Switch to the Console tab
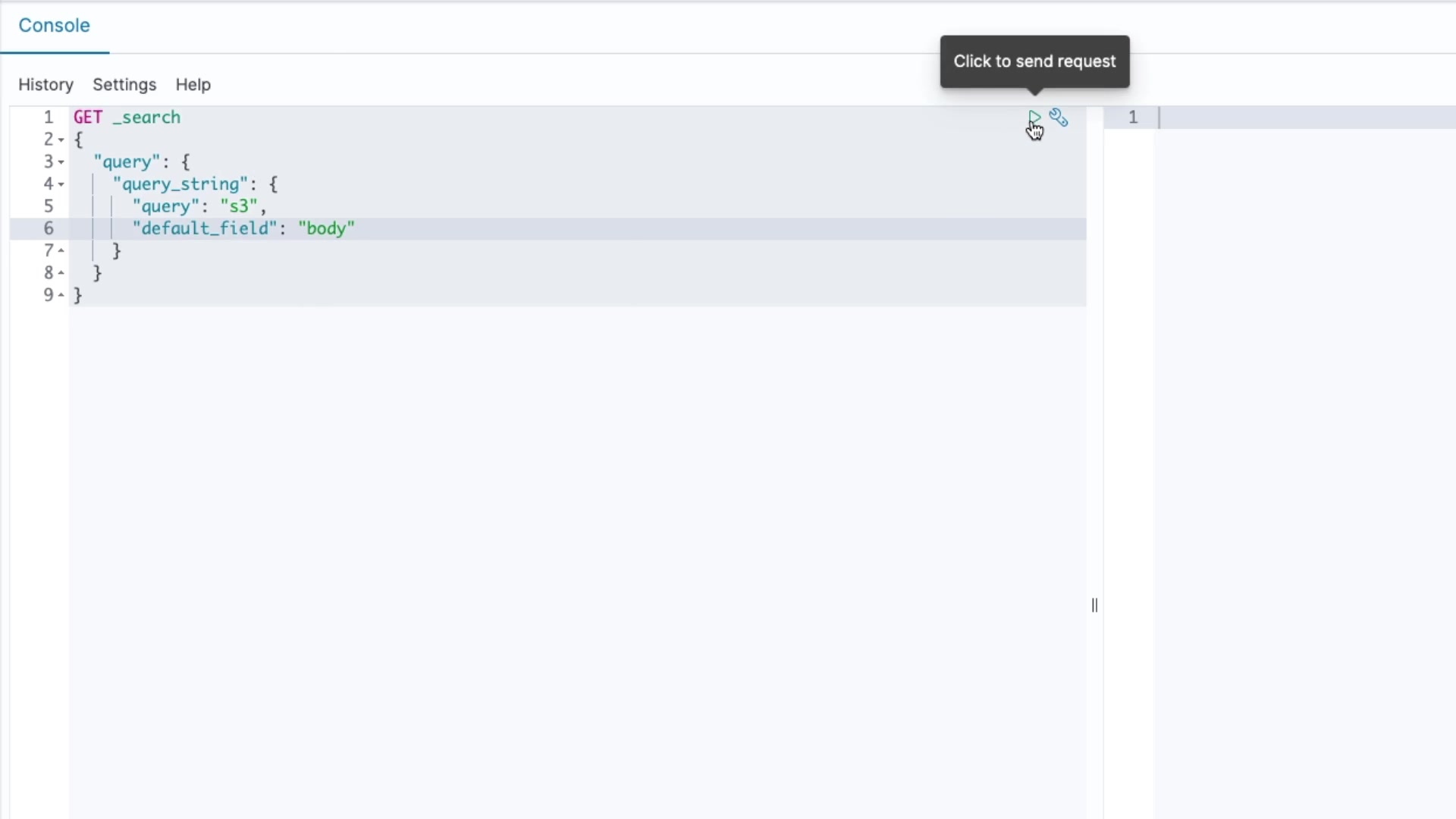The width and height of the screenshot is (1456, 819). coord(54,26)
